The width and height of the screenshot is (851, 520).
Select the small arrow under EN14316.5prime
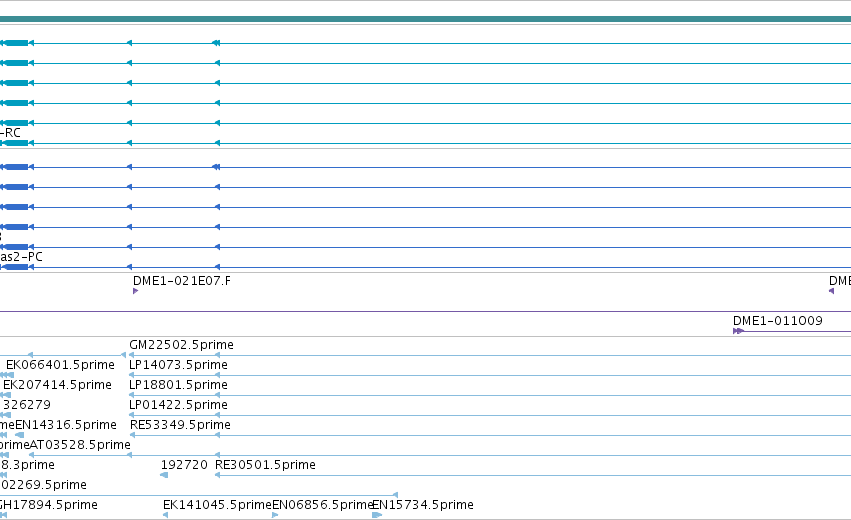[20, 435]
